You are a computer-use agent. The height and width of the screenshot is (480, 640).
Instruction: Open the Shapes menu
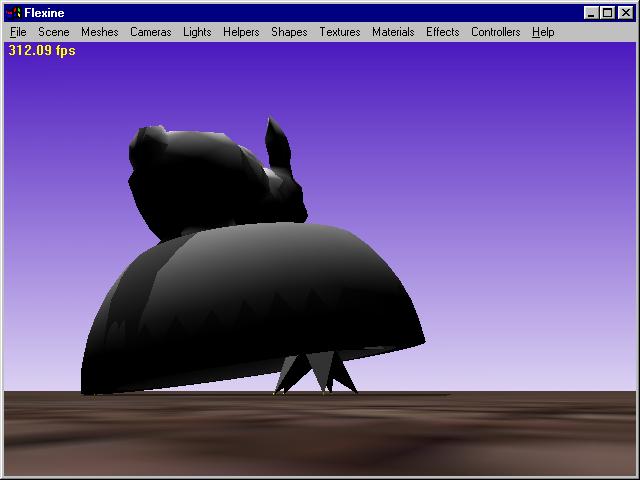pos(289,32)
